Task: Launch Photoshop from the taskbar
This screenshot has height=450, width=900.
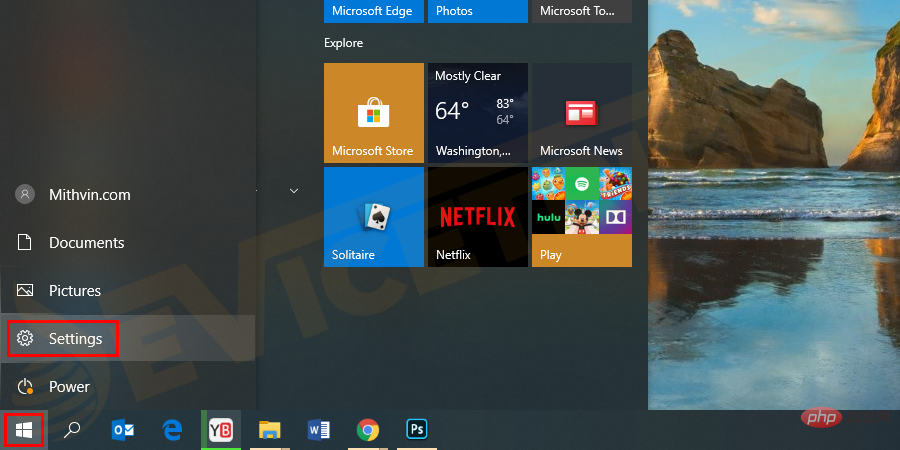Action: pyautogui.click(x=417, y=430)
